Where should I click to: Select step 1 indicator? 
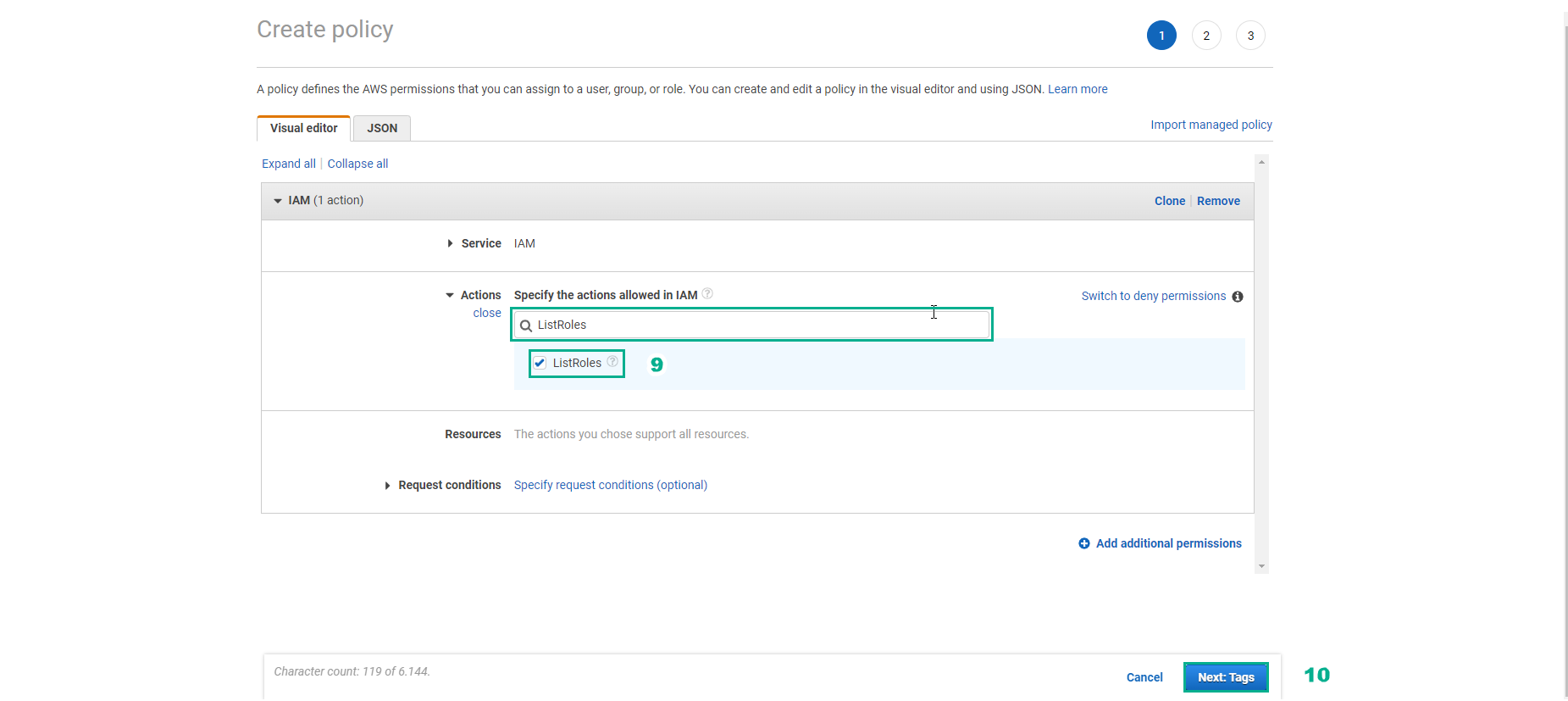click(x=1161, y=36)
